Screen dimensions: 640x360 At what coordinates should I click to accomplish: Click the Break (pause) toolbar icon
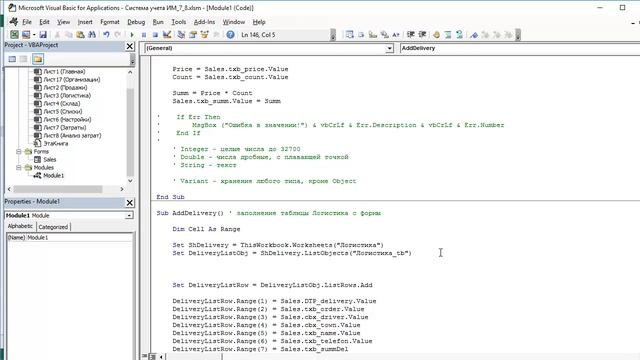pyautogui.click(x=144, y=35)
